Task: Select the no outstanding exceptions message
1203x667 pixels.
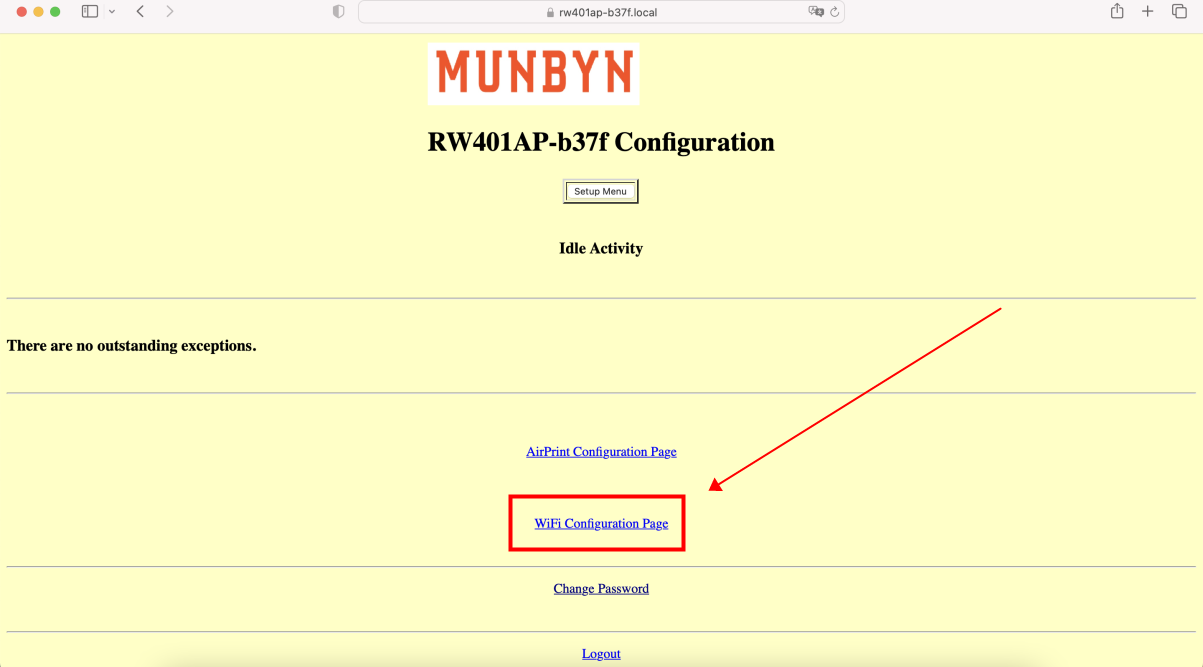Action: 132,346
